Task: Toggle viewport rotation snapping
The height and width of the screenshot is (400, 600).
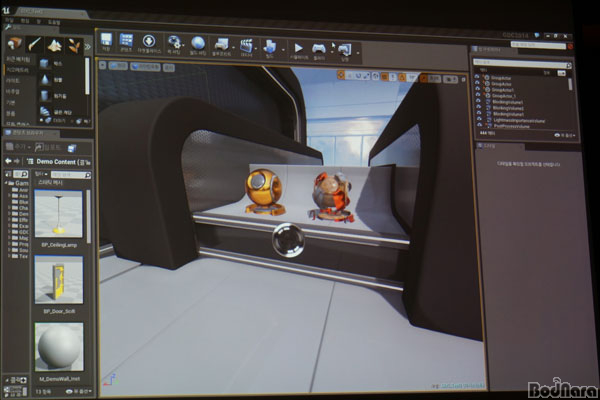Action: pyautogui.click(x=402, y=78)
